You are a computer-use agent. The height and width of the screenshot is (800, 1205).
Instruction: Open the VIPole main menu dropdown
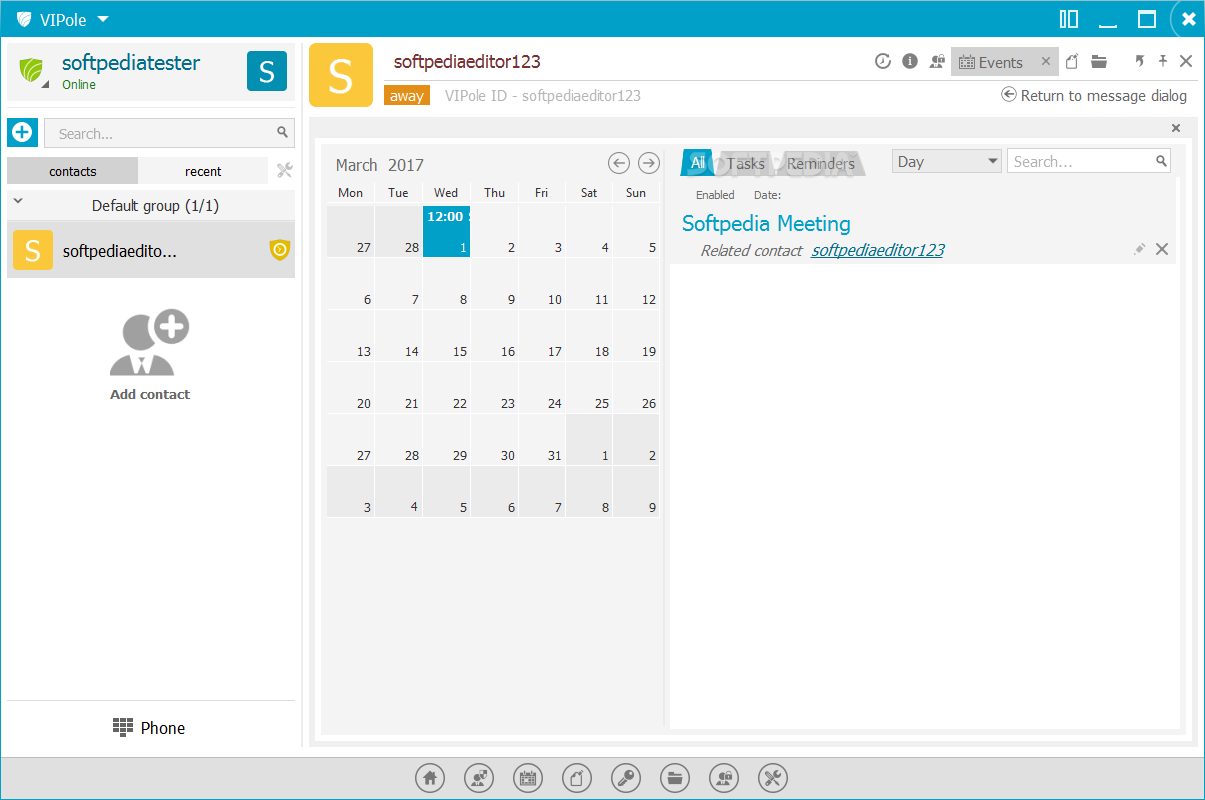[64, 19]
